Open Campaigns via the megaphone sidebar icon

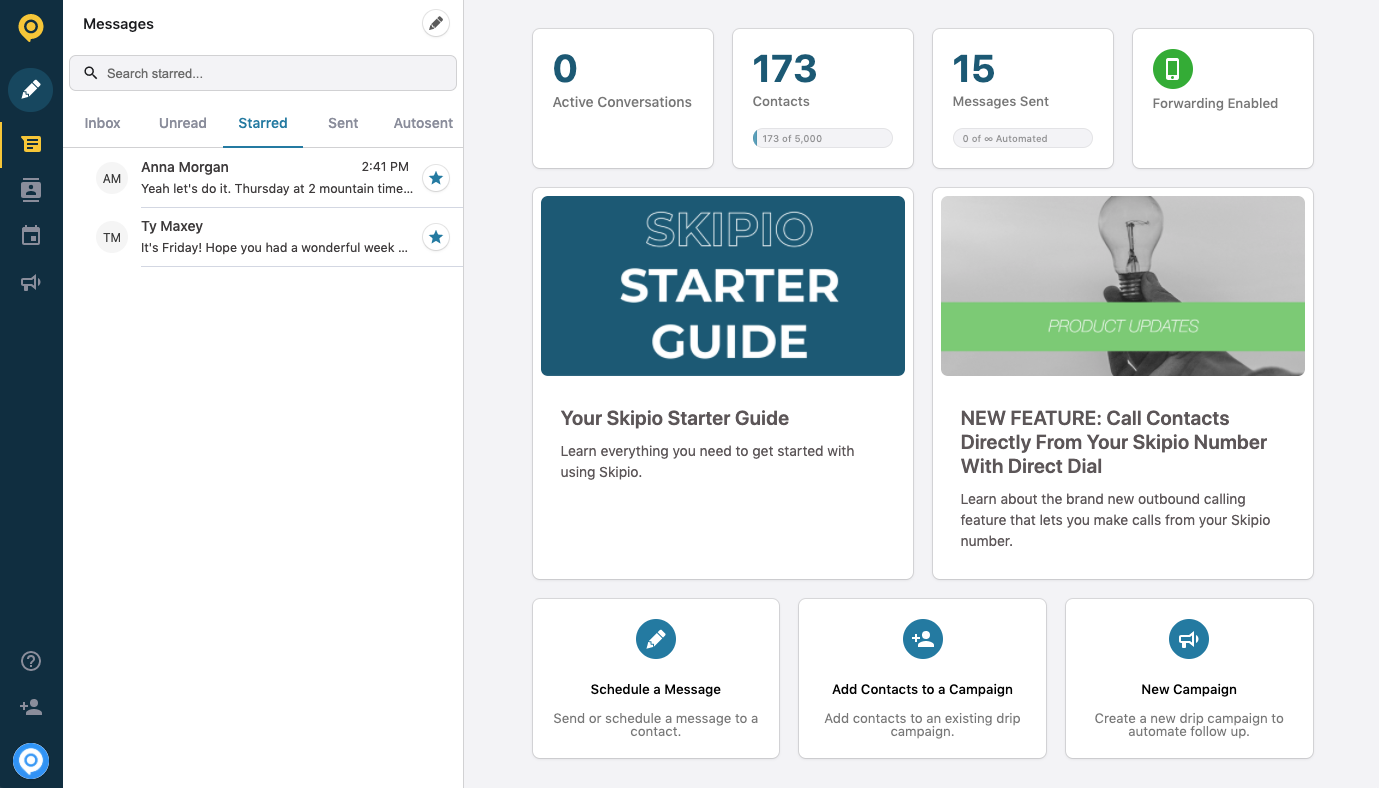pyautogui.click(x=30, y=282)
